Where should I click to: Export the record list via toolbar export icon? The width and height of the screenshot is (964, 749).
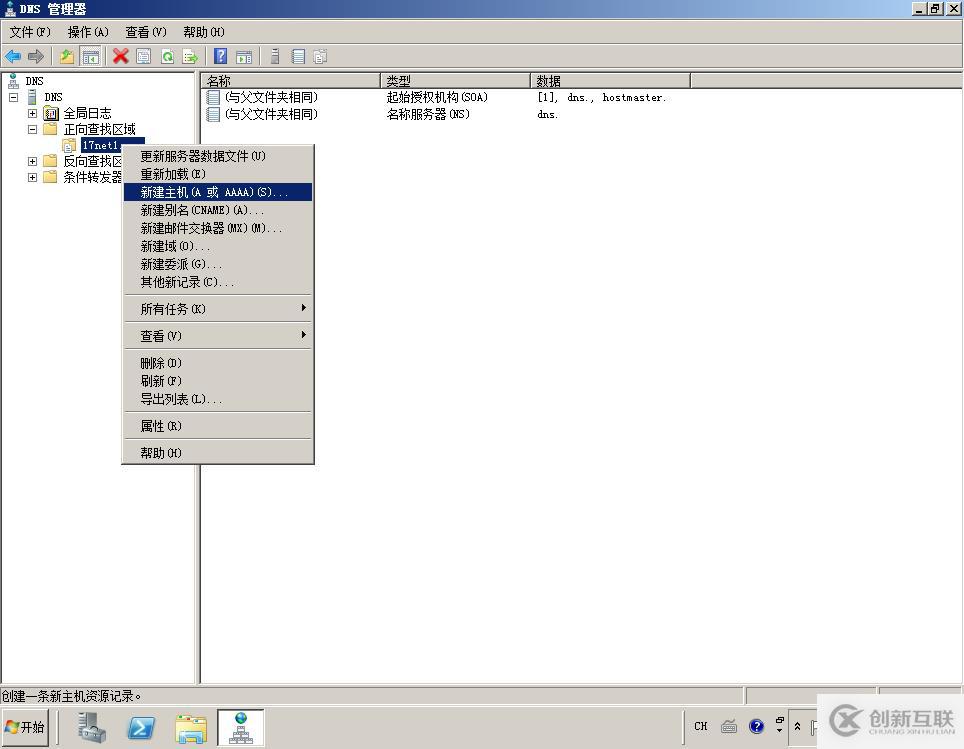coord(190,56)
